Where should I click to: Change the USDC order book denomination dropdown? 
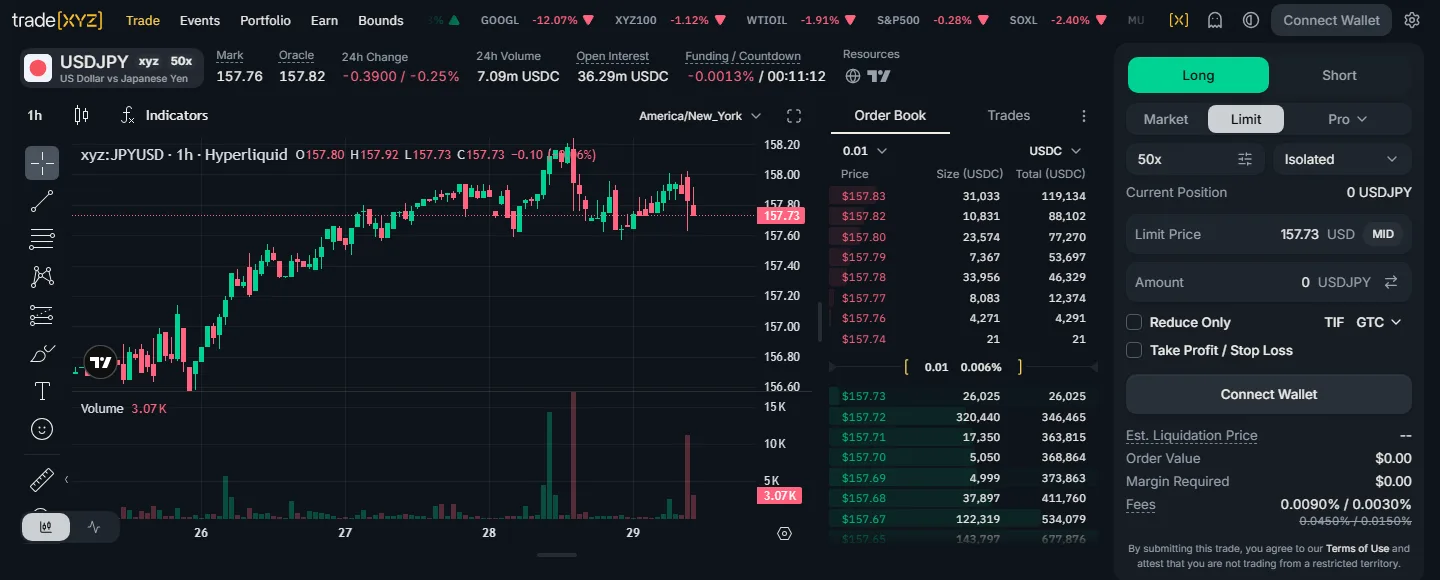[x=1055, y=151]
